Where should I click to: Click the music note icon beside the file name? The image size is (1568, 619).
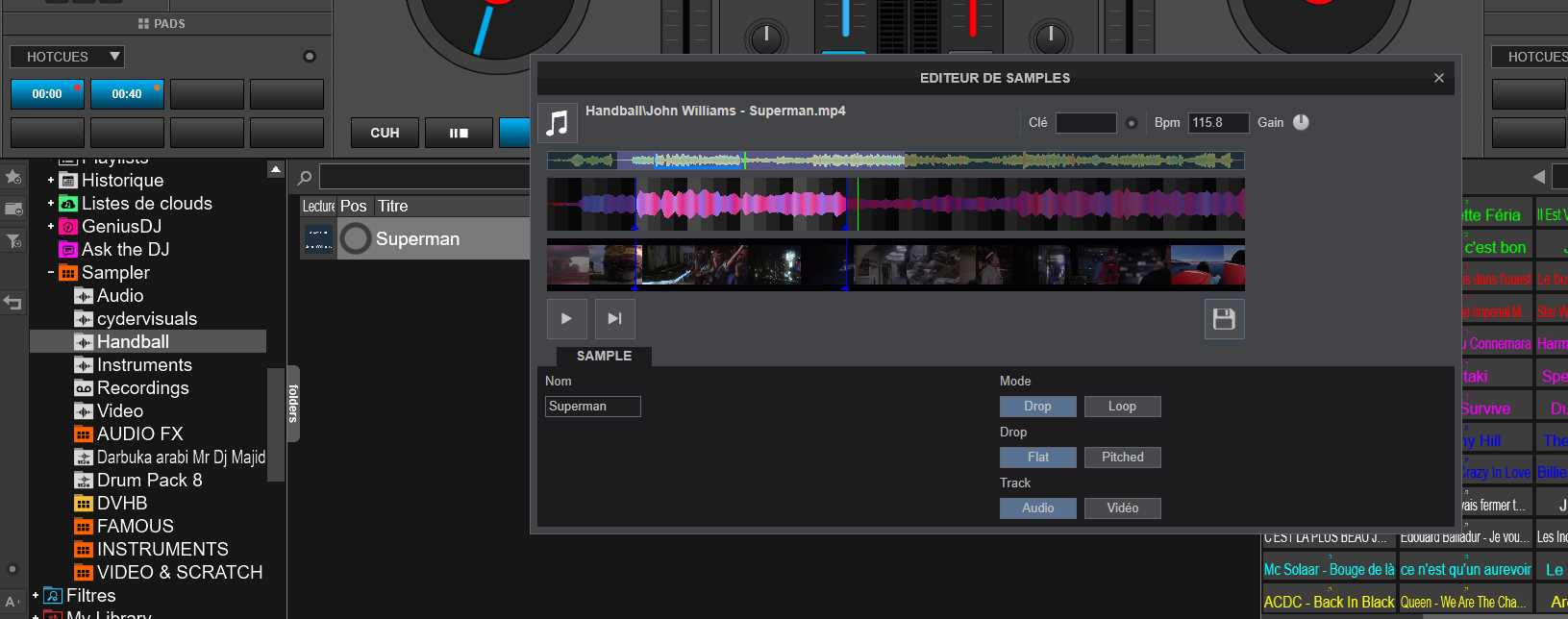557,123
